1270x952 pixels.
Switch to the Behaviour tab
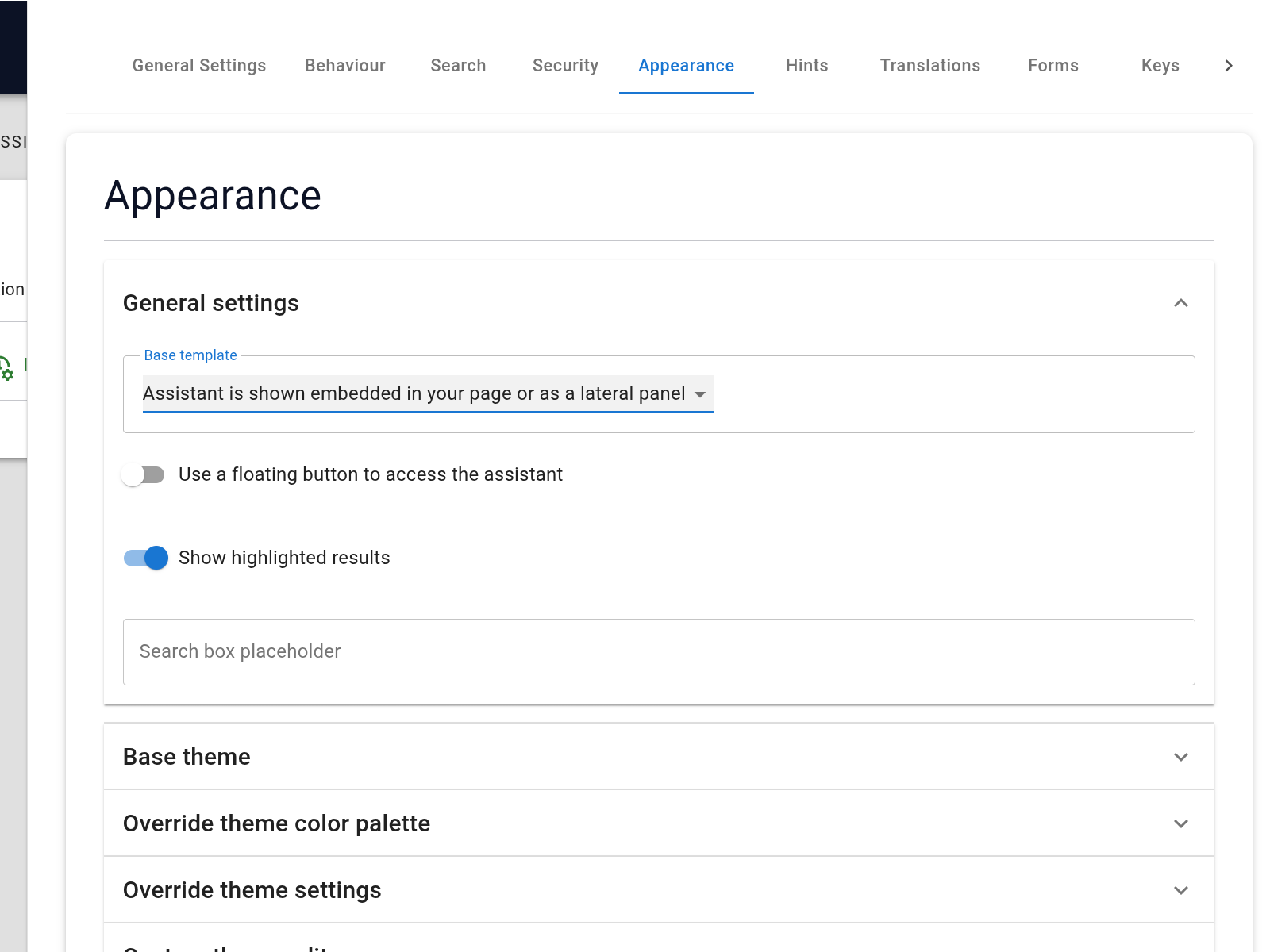[345, 66]
